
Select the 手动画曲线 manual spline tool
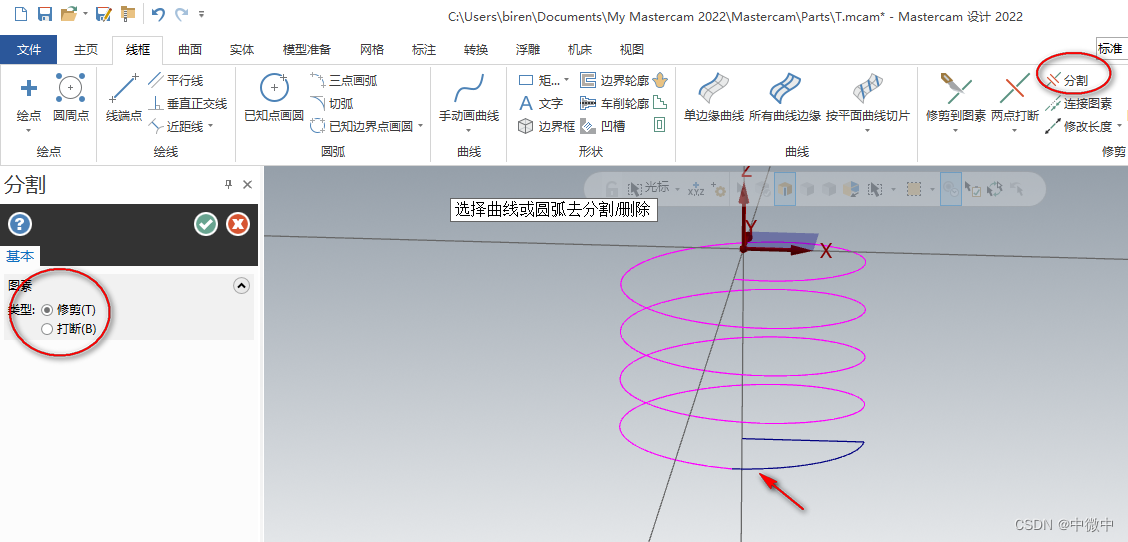pyautogui.click(x=469, y=97)
